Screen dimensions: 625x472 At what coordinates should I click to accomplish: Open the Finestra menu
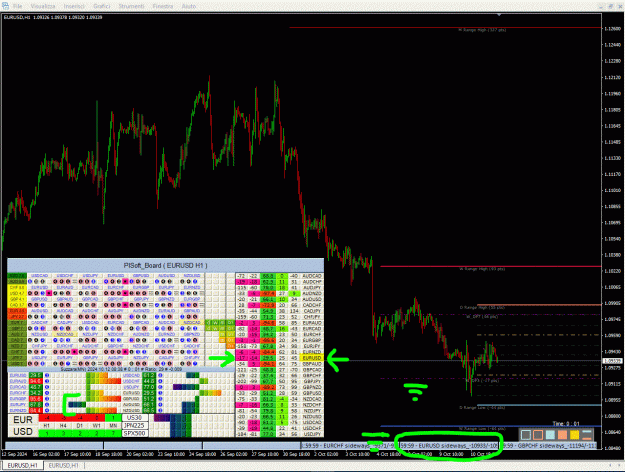pos(163,6)
